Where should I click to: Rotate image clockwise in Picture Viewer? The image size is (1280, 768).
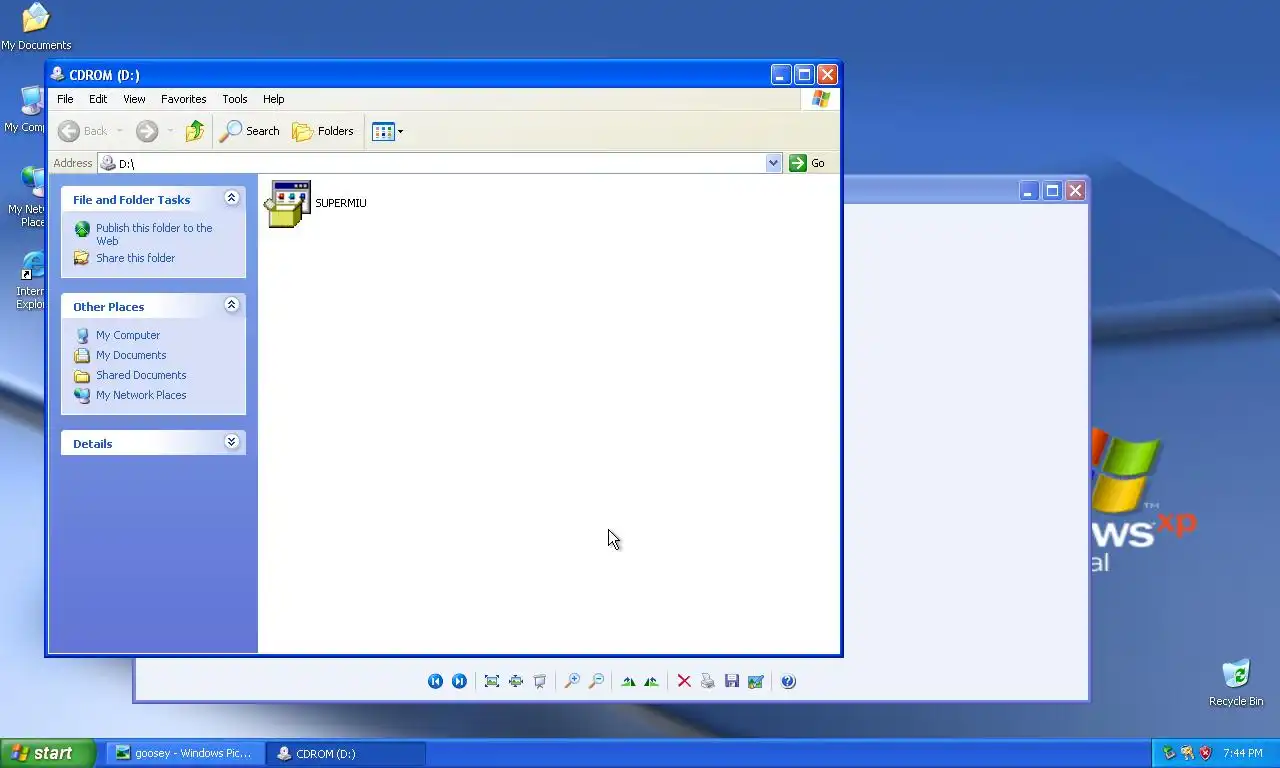click(628, 681)
